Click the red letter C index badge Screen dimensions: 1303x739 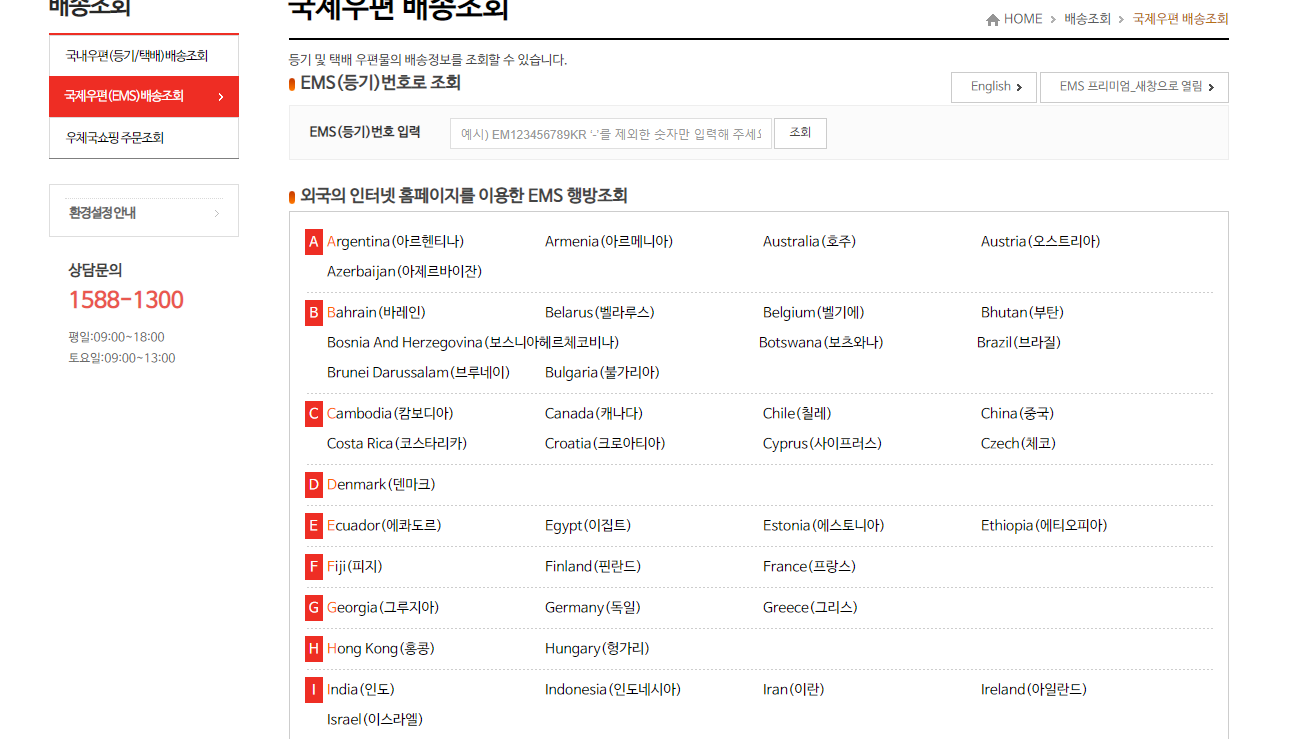[314, 414]
